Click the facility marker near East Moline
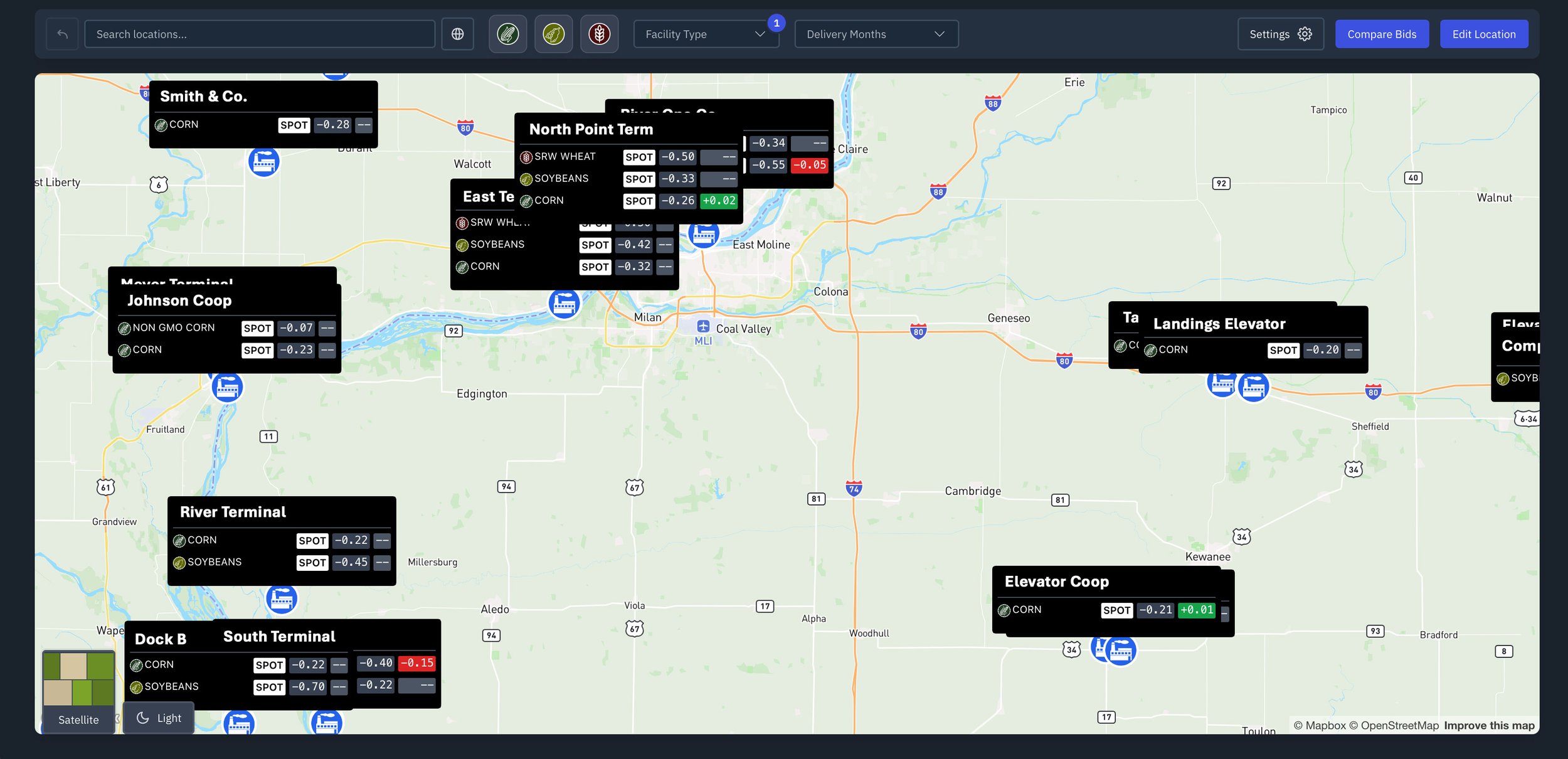This screenshot has height=759, width=1568. click(704, 234)
